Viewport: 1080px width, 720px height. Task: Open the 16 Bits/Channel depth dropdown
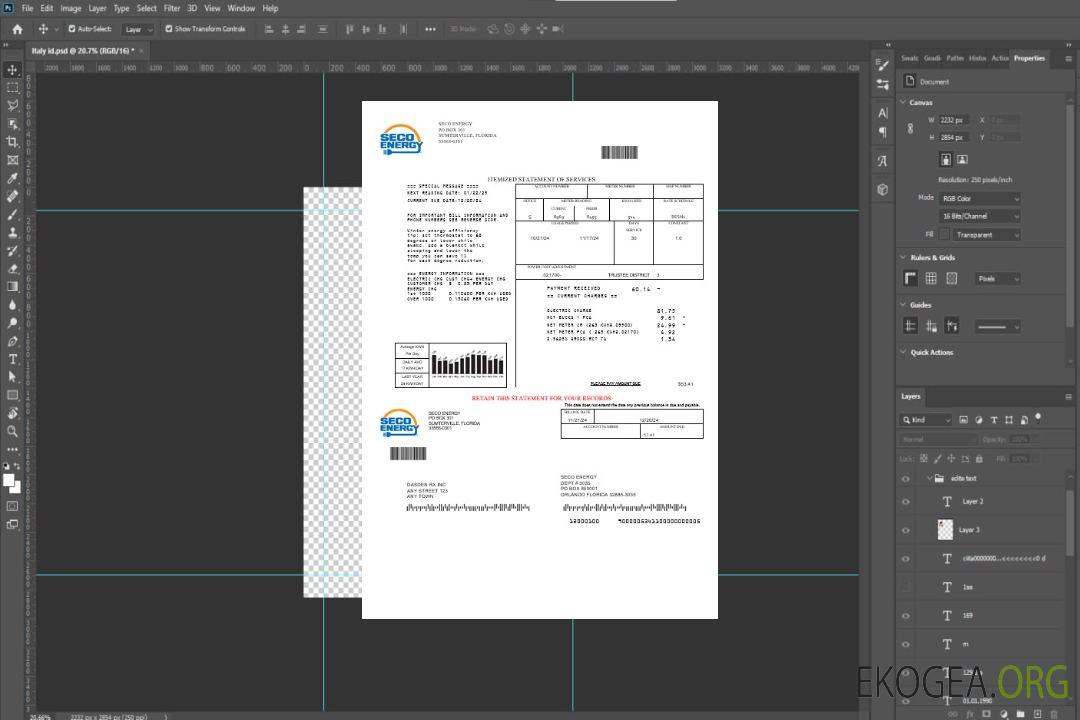[x=979, y=216]
